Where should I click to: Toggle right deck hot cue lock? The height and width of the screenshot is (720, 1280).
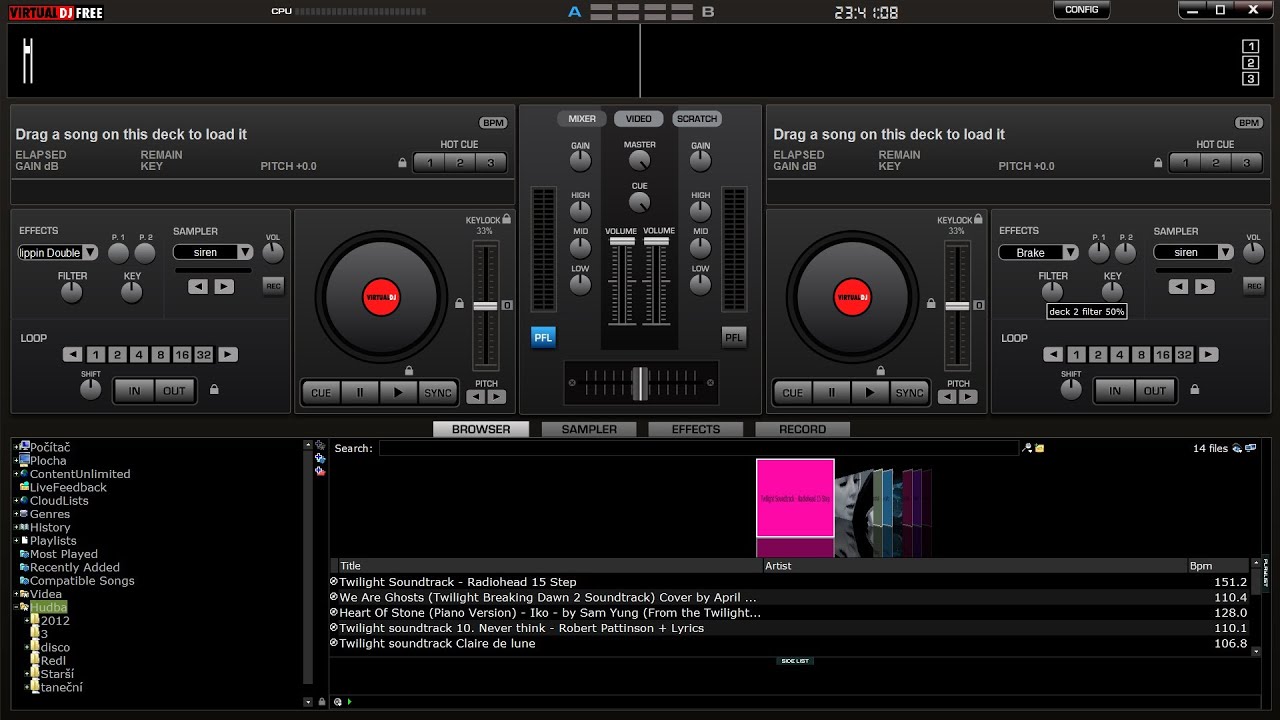coord(1160,163)
